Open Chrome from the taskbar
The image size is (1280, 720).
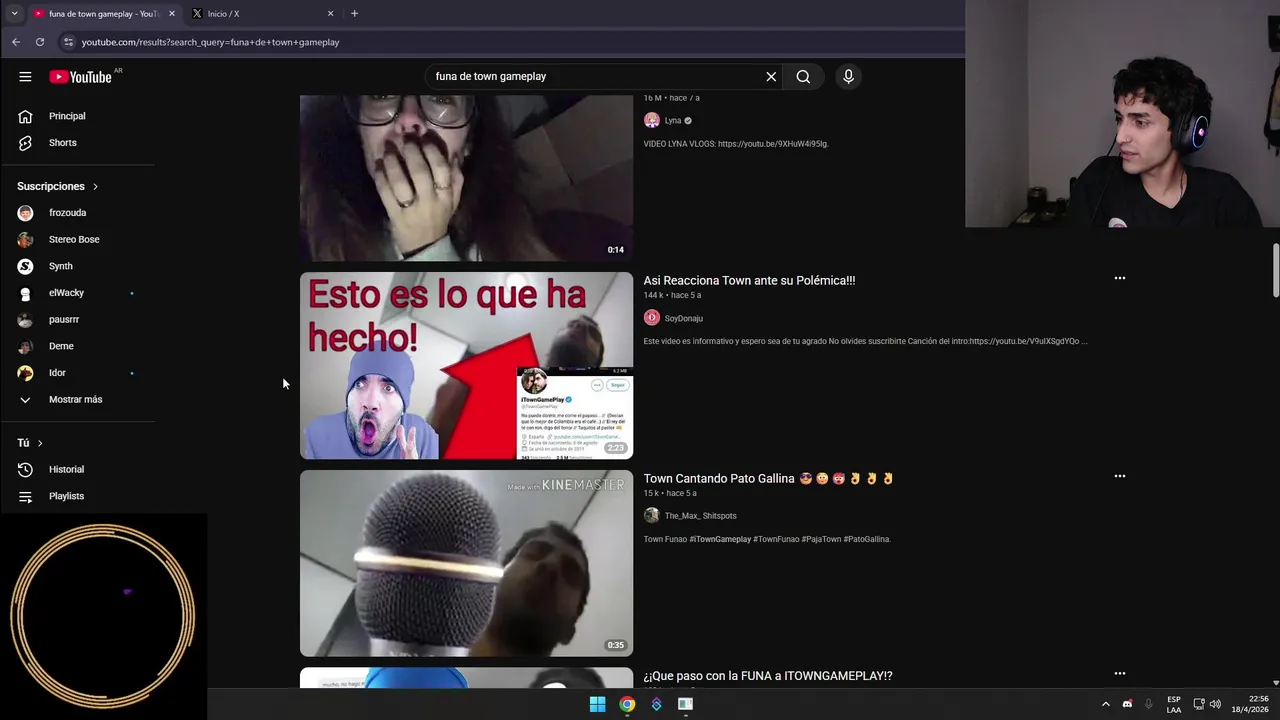(x=627, y=704)
